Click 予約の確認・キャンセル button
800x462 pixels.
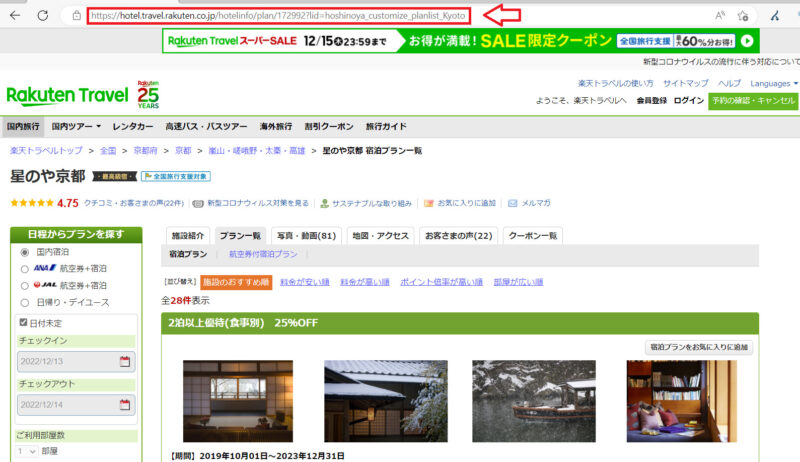click(x=752, y=101)
